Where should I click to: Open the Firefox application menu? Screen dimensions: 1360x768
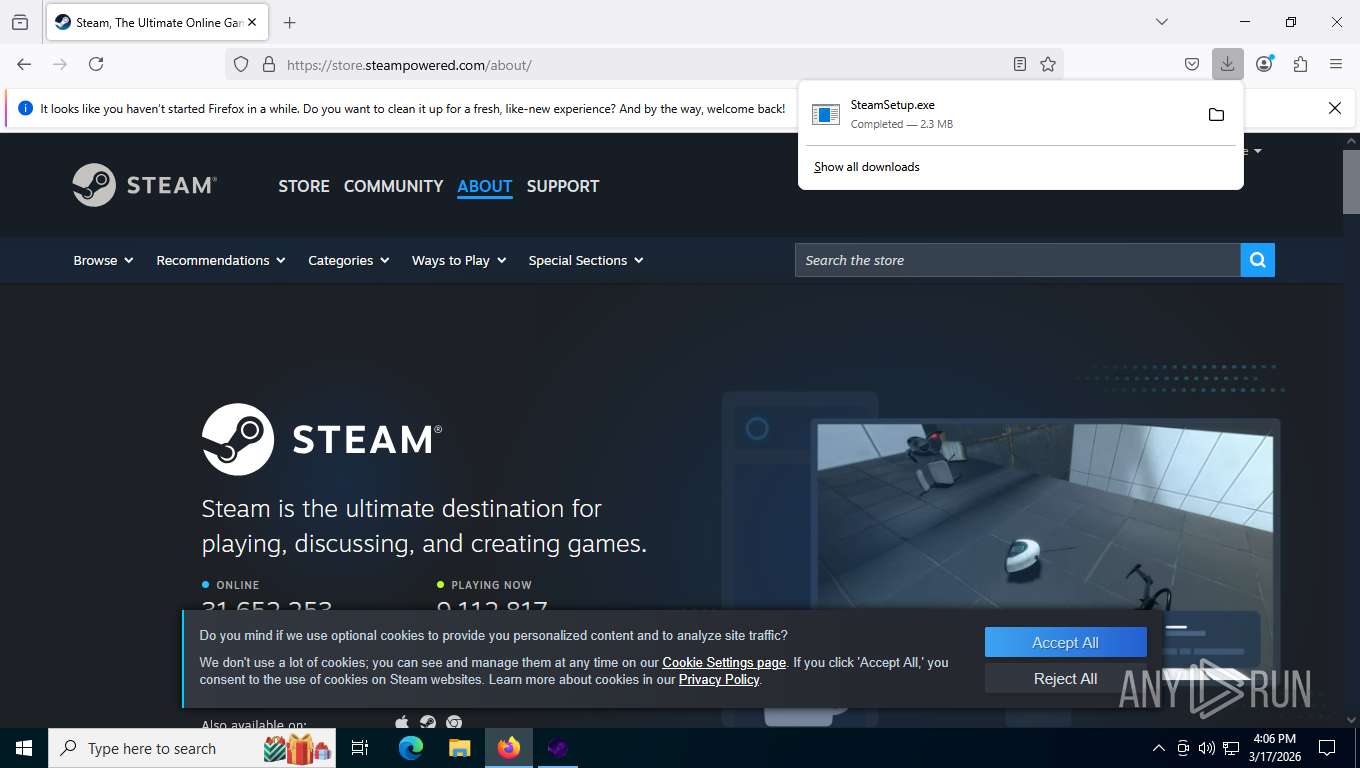coord(1336,64)
